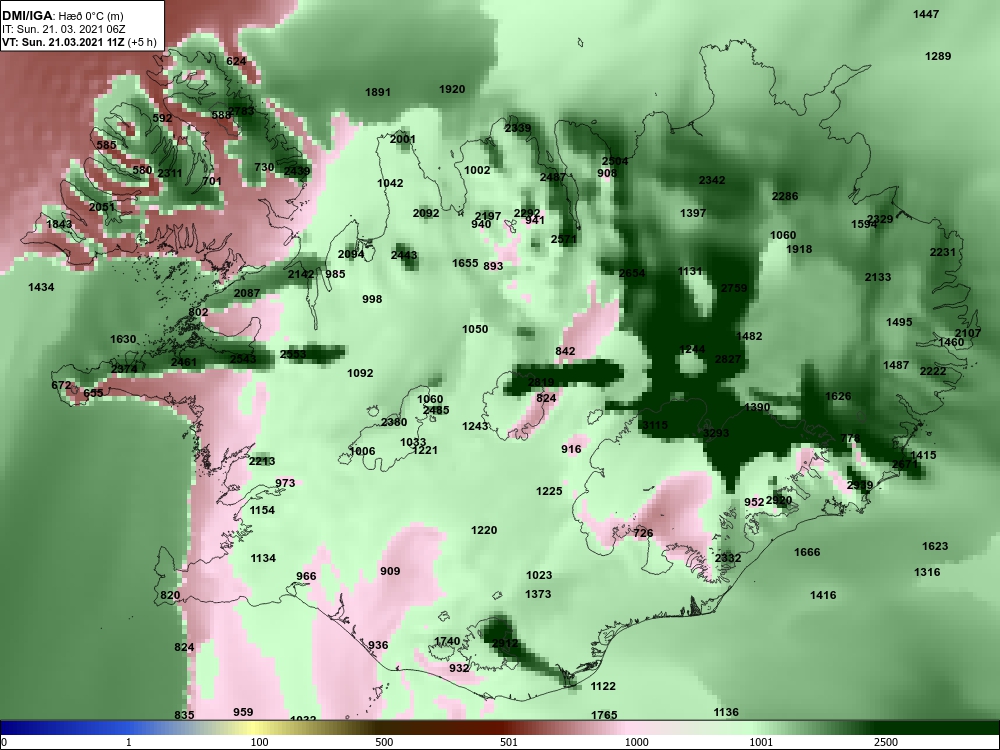Select the map value 1765
Image resolution: width=1000 pixels, height=750 pixels.
(604, 715)
